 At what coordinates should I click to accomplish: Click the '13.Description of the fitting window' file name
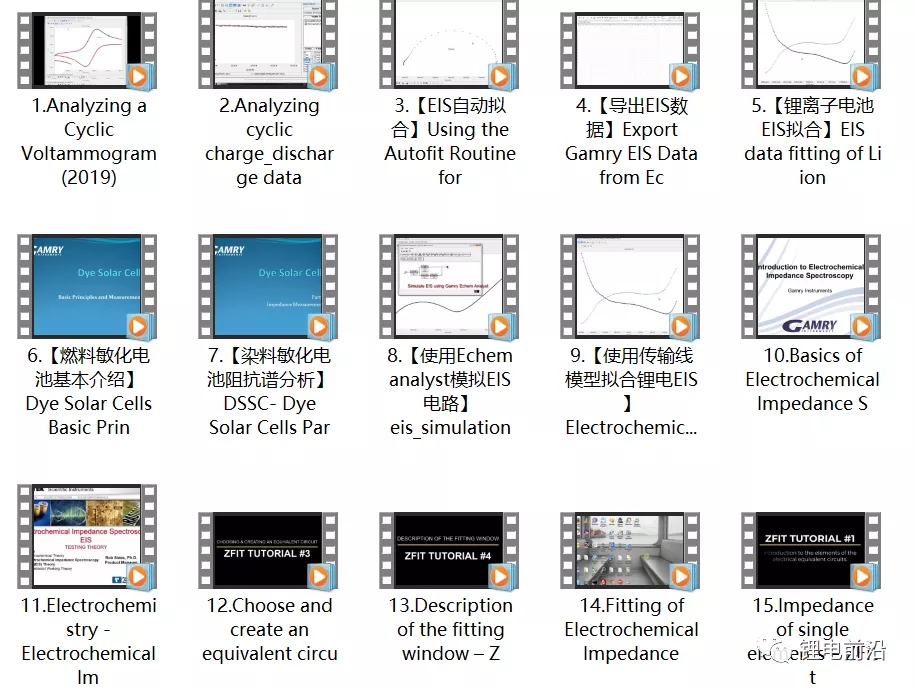point(450,630)
